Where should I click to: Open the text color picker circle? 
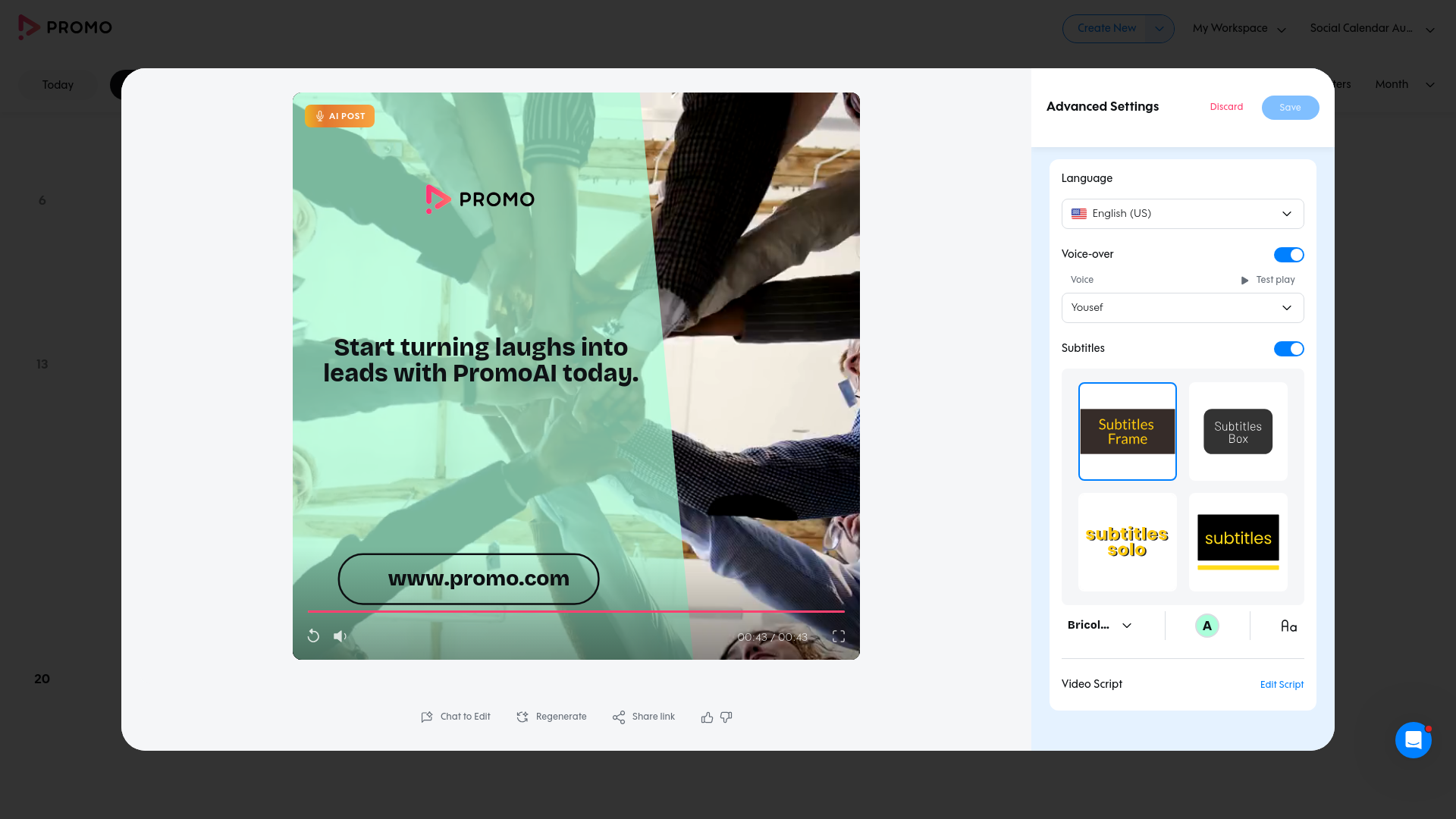tap(1207, 625)
